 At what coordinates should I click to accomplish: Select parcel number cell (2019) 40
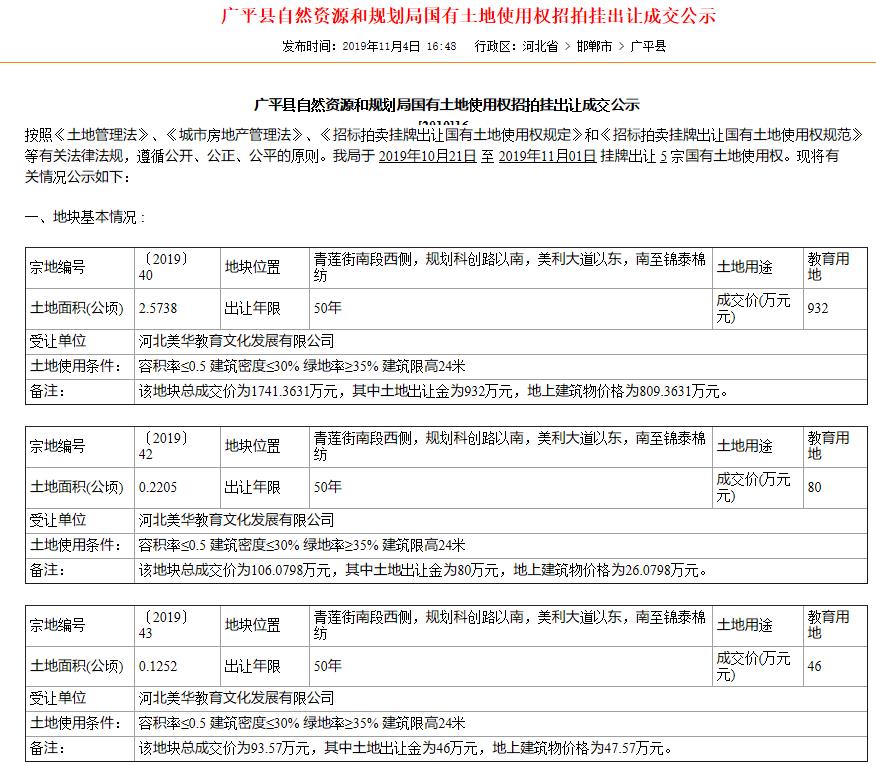[178, 268]
